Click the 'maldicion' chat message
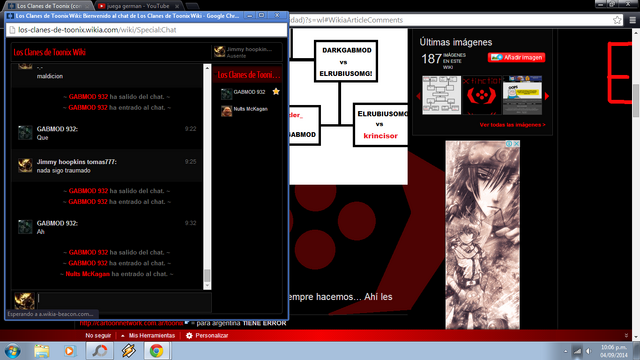640x360 pixels. point(50,76)
